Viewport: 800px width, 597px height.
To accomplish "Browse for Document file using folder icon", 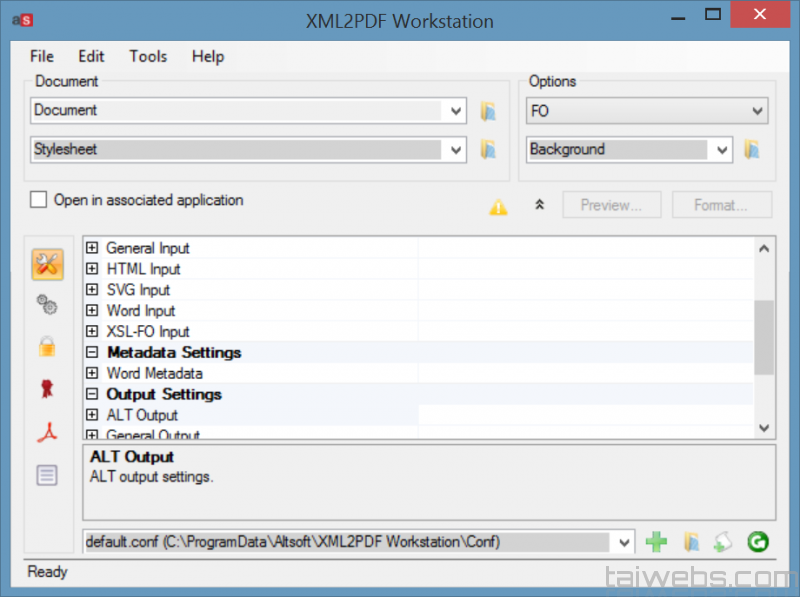I will click(488, 111).
